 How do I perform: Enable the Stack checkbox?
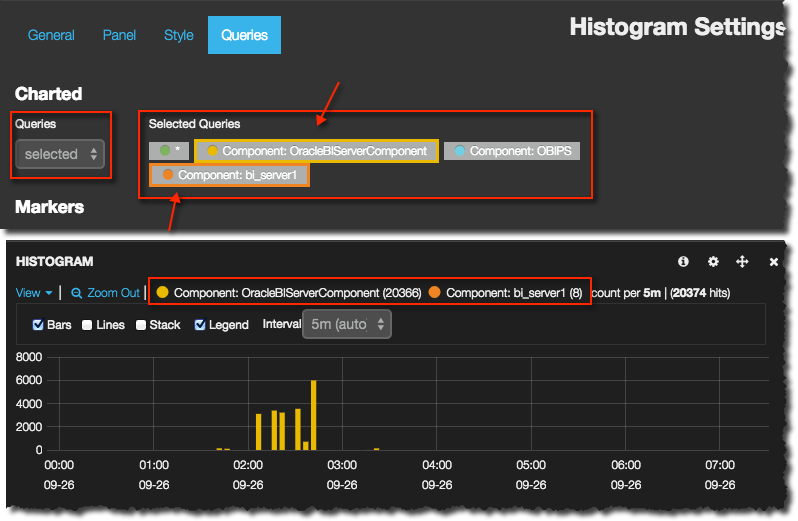[142, 325]
